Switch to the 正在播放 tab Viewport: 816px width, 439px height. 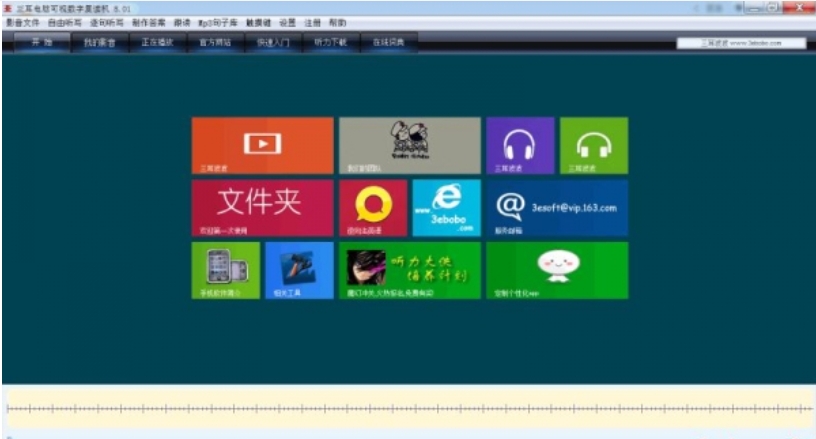click(157, 42)
